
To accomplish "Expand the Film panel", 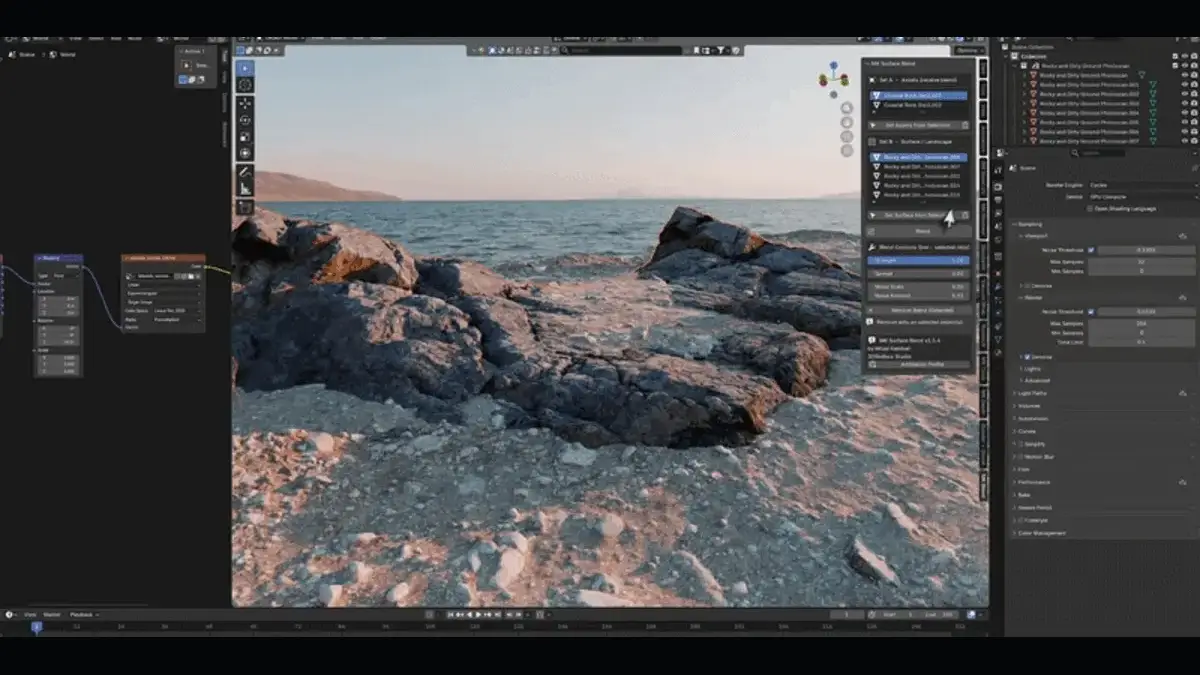I will click(x=1022, y=469).
